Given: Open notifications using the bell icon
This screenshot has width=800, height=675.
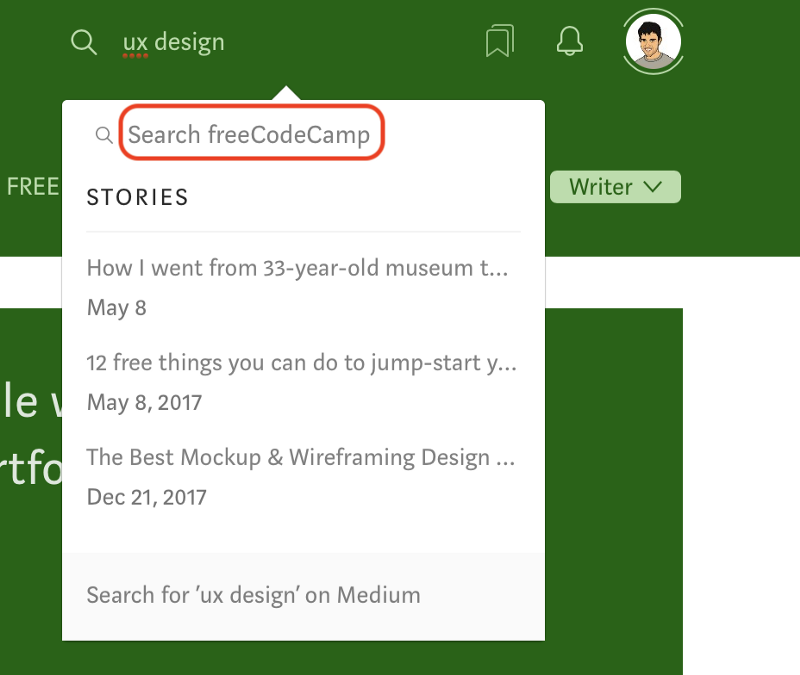Looking at the screenshot, I should point(569,42).
